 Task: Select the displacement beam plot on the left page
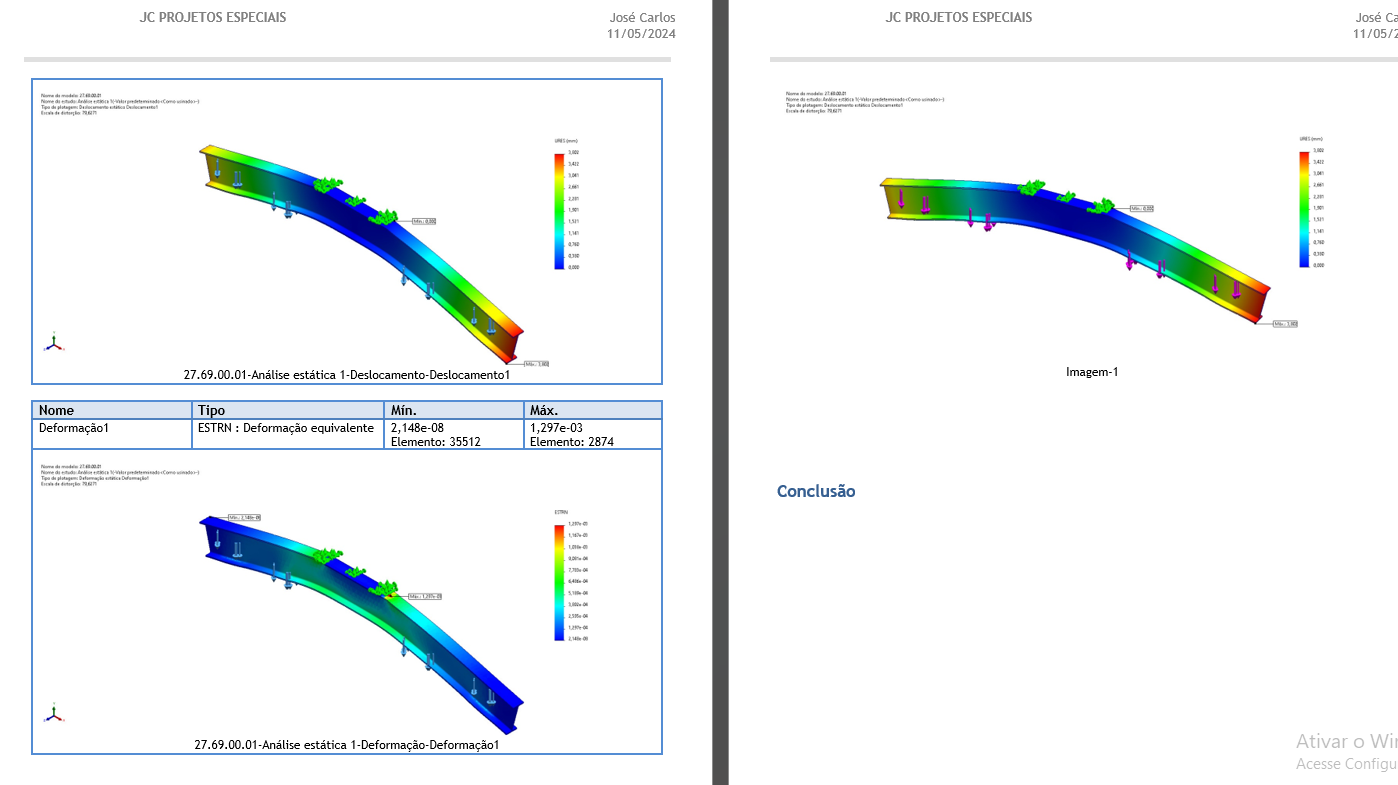362,255
